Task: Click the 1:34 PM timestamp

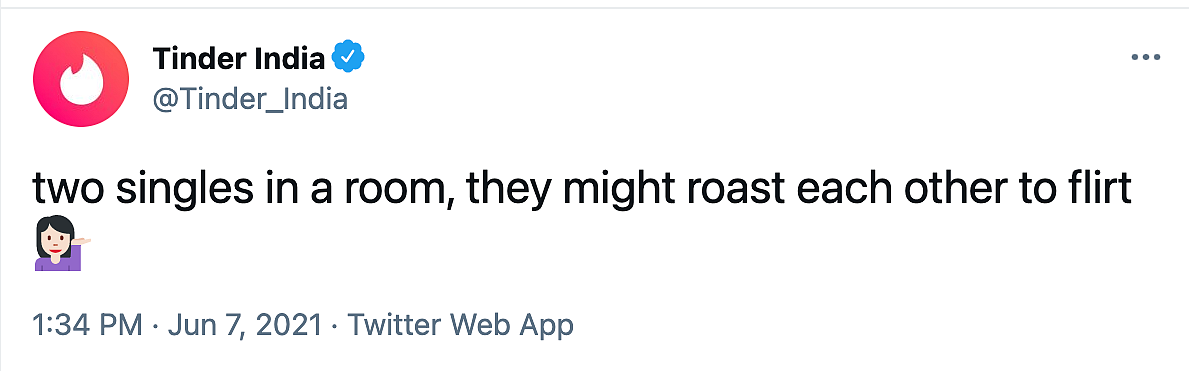Action: coord(88,325)
